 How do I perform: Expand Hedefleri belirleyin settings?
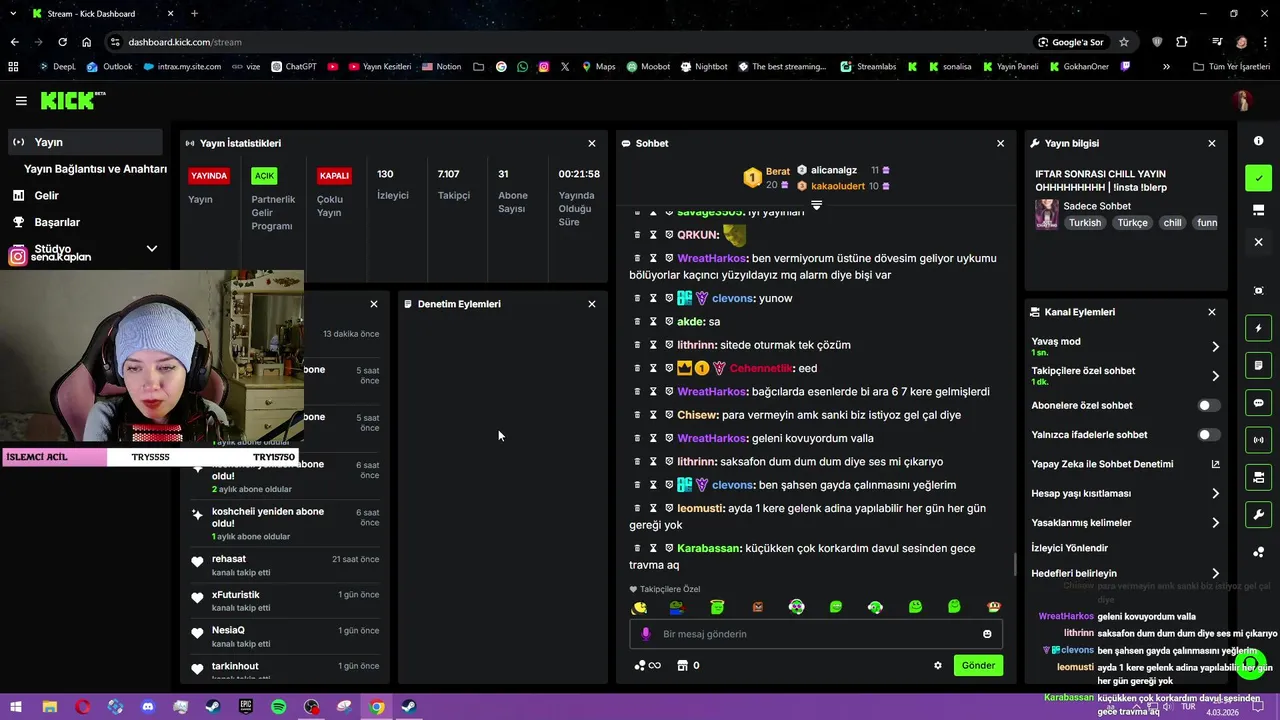[1216, 574]
